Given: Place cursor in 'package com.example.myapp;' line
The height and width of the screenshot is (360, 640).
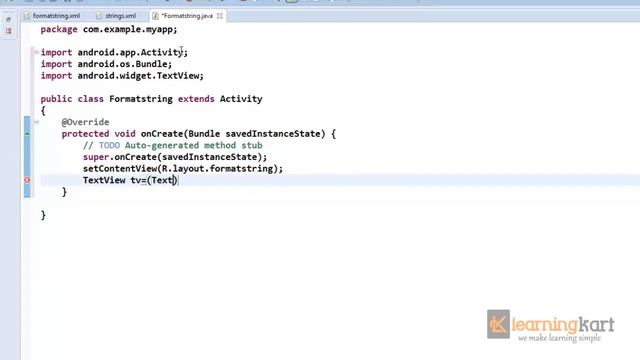Looking at the screenshot, I should coord(109,29).
